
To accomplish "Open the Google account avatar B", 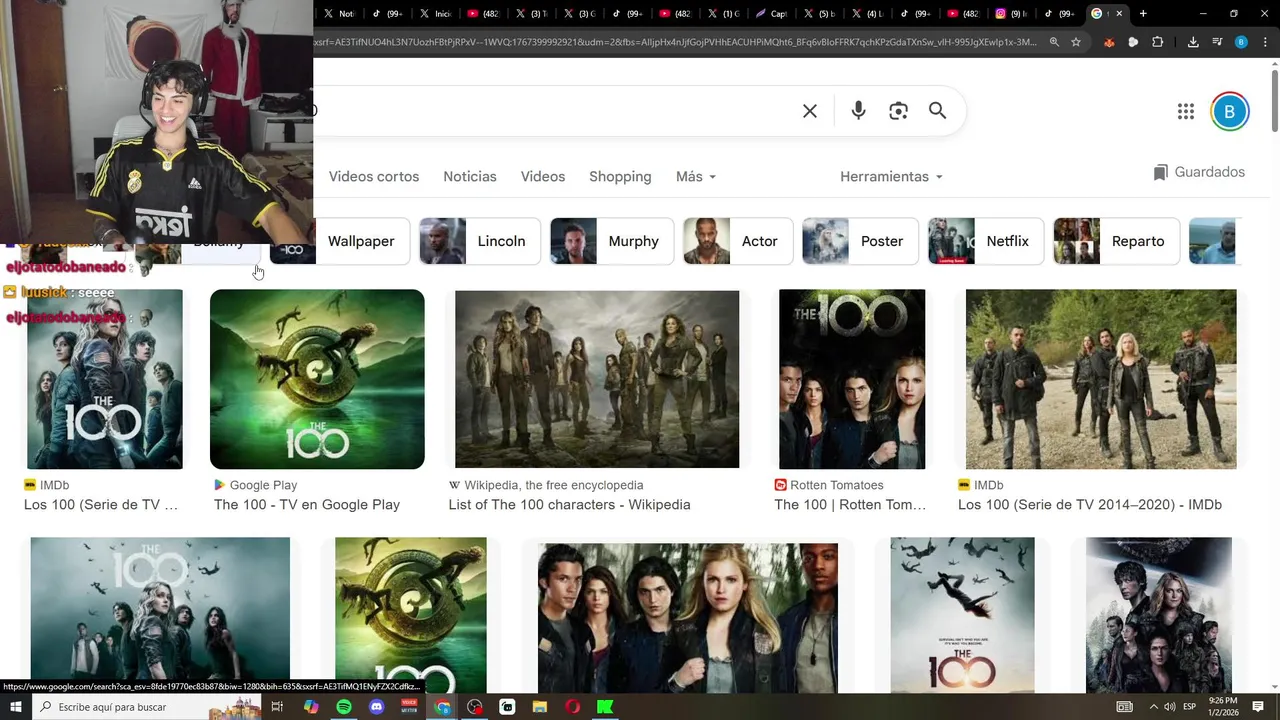I will 1230,111.
